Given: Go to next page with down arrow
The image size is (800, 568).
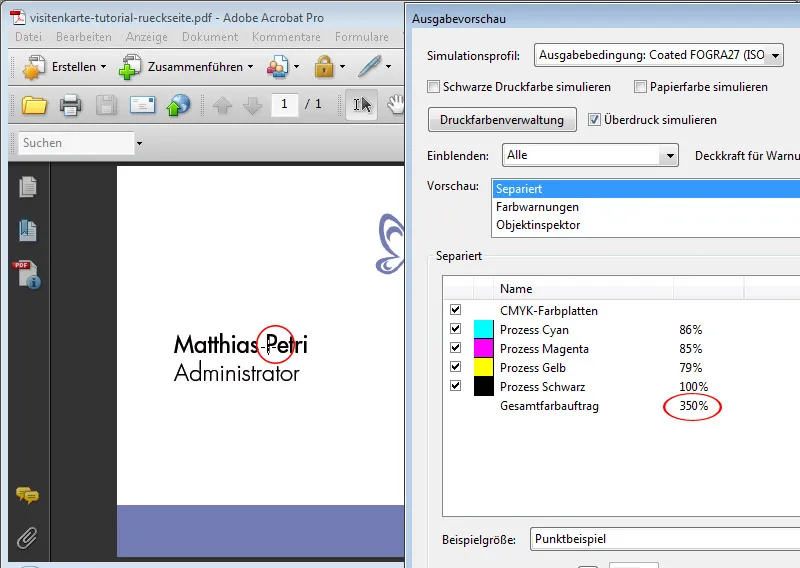Looking at the screenshot, I should click(253, 106).
